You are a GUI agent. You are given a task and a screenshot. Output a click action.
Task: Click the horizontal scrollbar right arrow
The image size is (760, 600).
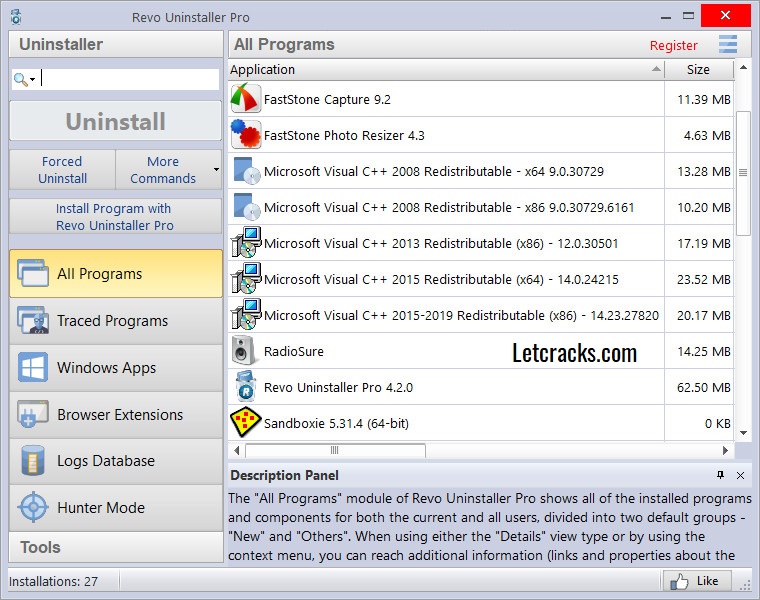click(x=726, y=450)
